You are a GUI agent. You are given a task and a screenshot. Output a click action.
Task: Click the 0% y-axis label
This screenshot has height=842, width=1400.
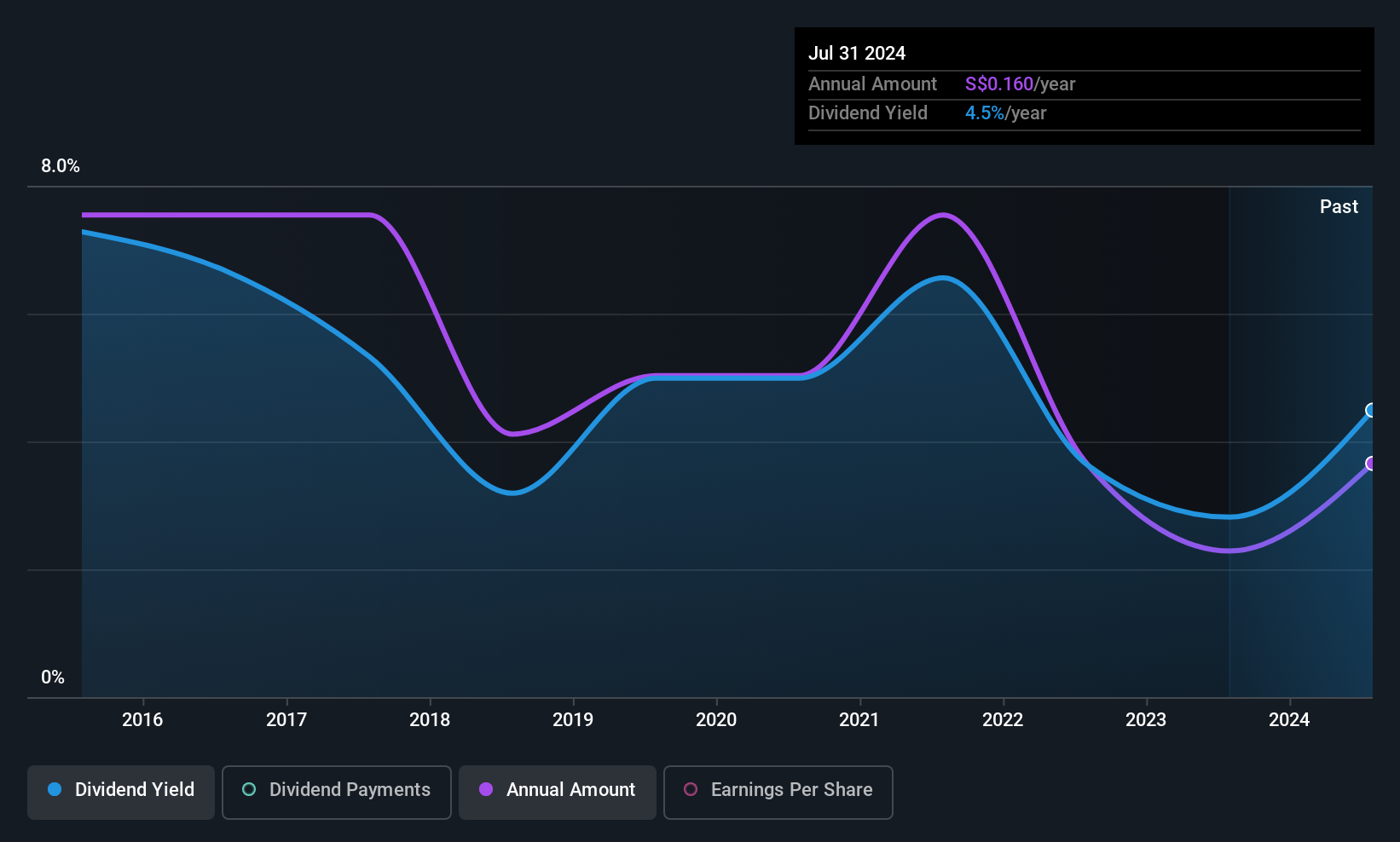click(53, 678)
